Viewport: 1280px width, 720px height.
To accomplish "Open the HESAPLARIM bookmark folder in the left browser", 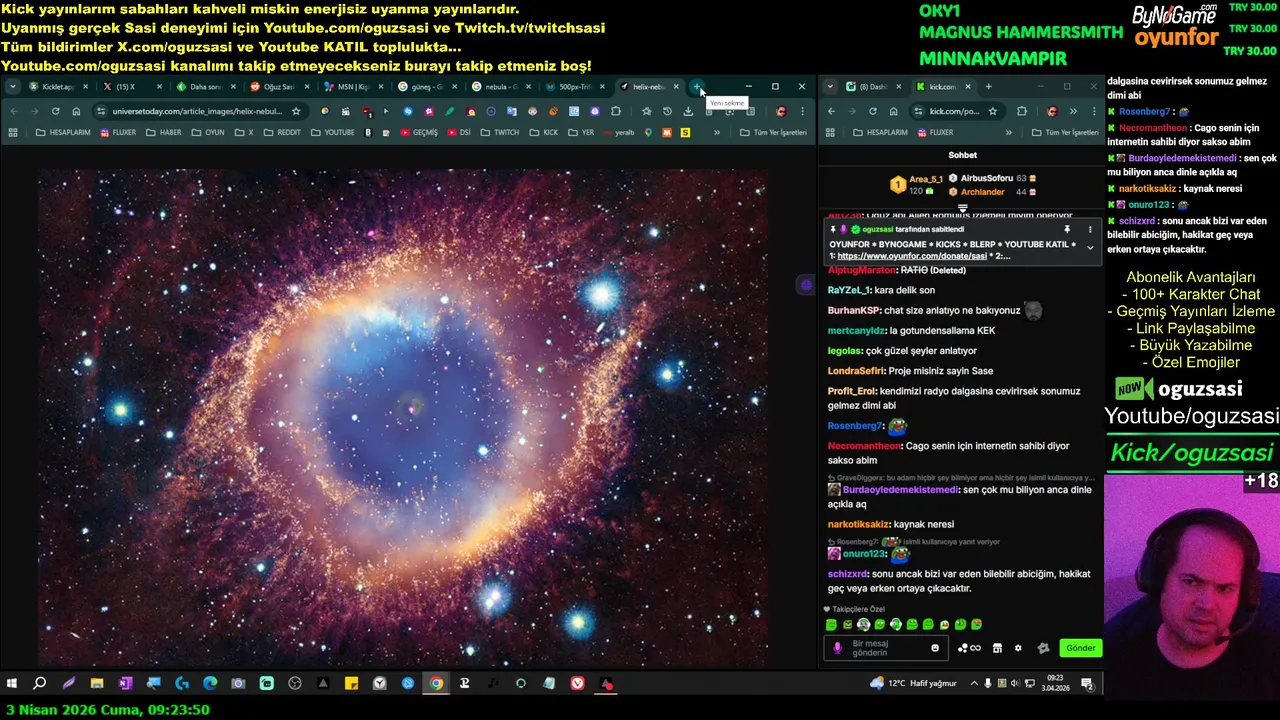I will coord(63,132).
